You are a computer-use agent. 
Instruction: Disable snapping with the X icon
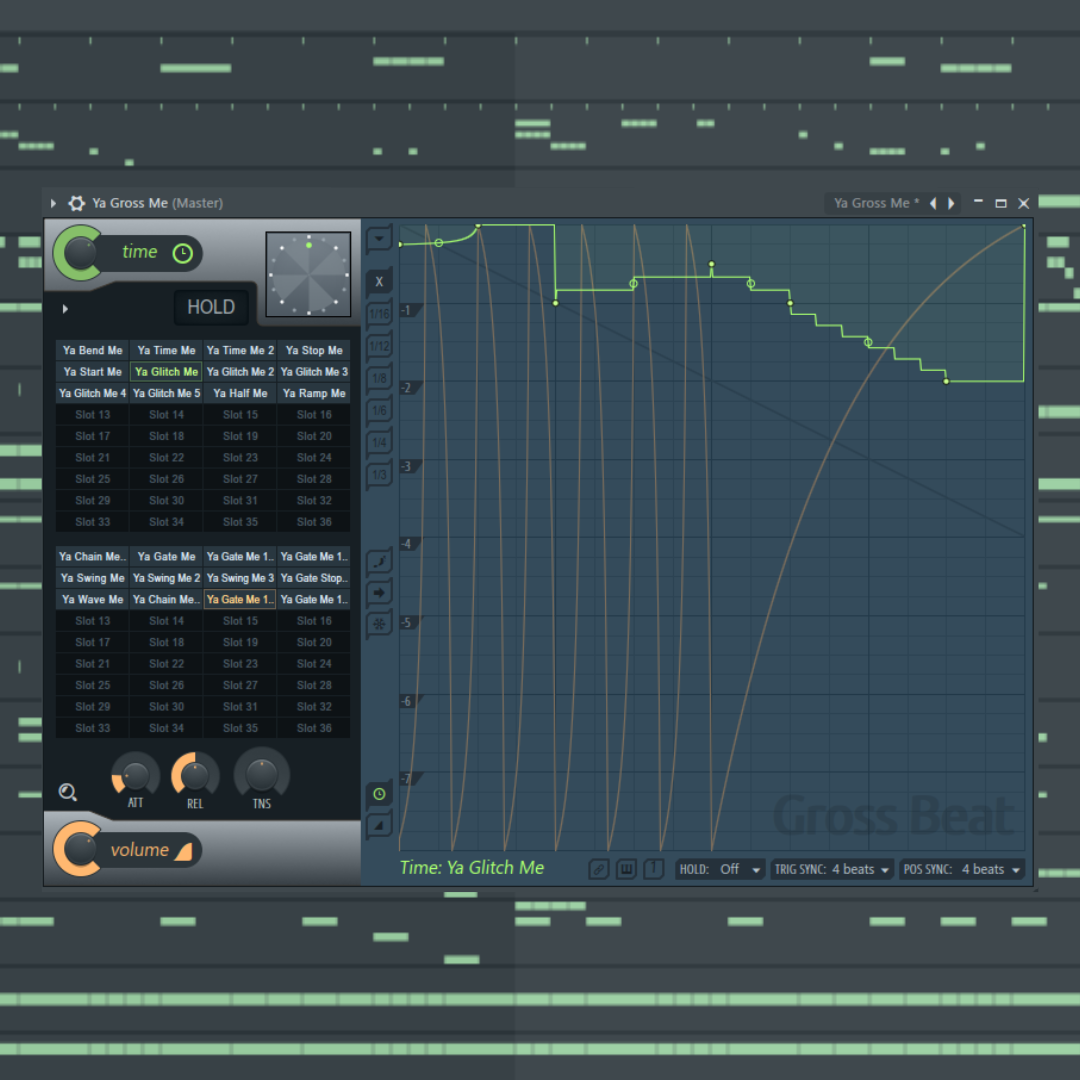(x=379, y=281)
